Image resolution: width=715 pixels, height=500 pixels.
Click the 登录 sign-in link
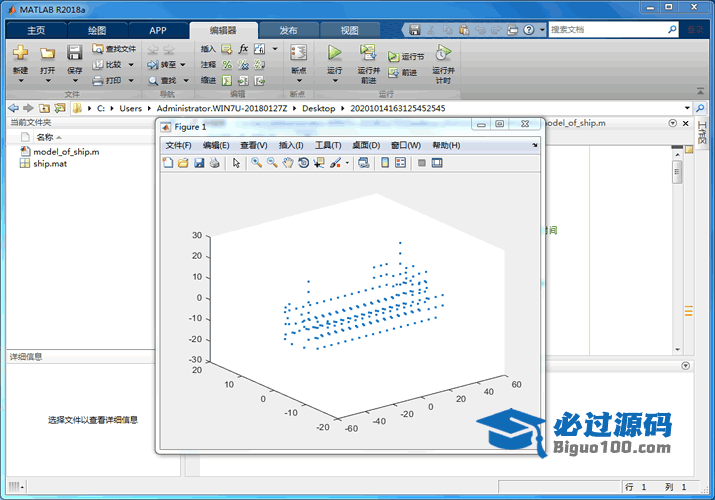[697, 30]
